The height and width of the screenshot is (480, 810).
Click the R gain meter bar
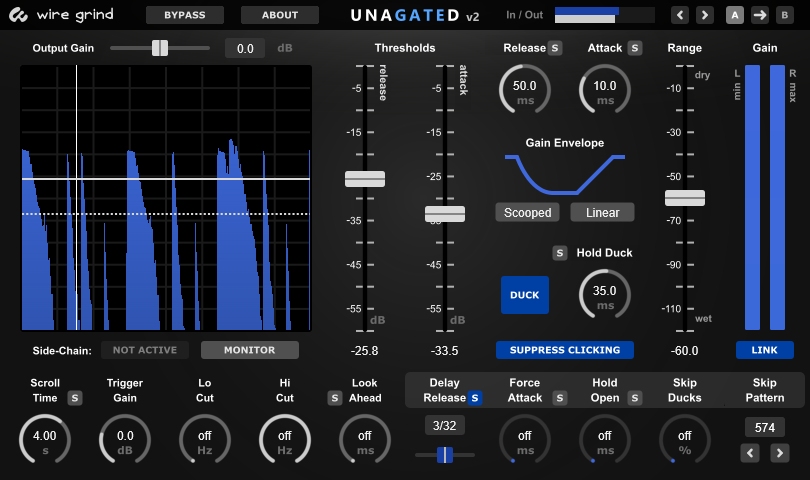point(777,197)
